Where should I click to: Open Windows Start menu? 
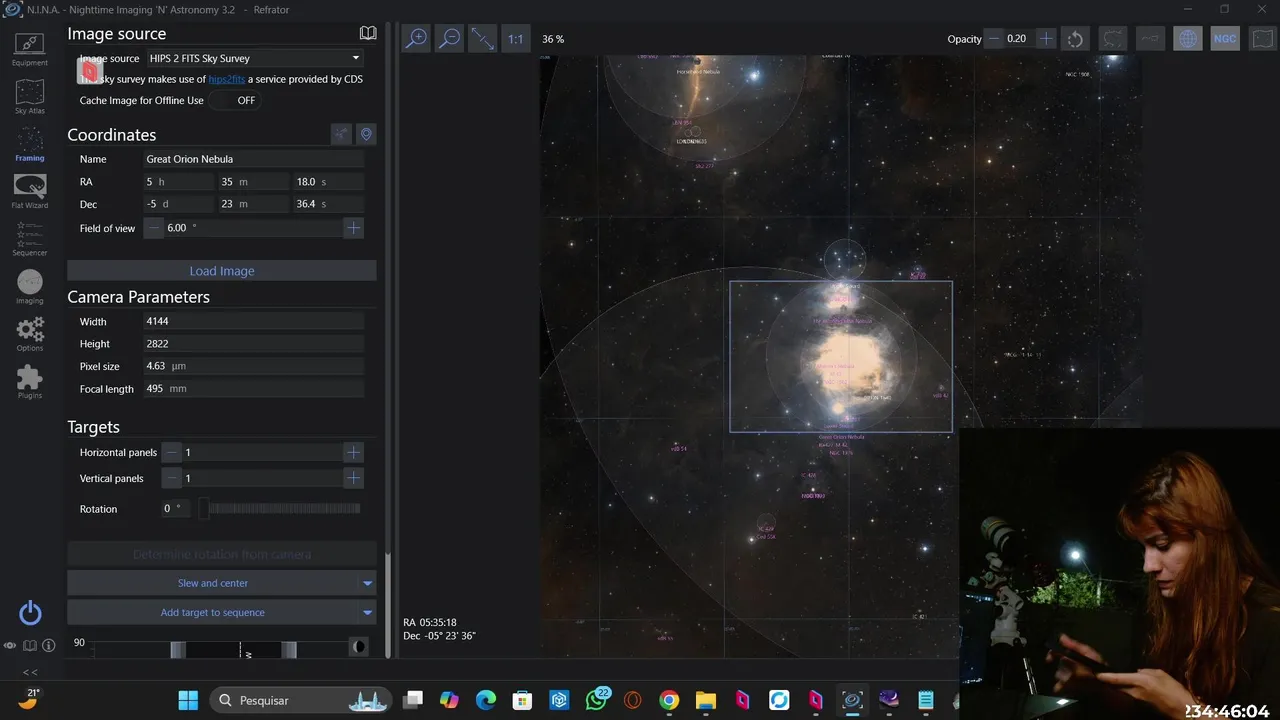point(188,700)
